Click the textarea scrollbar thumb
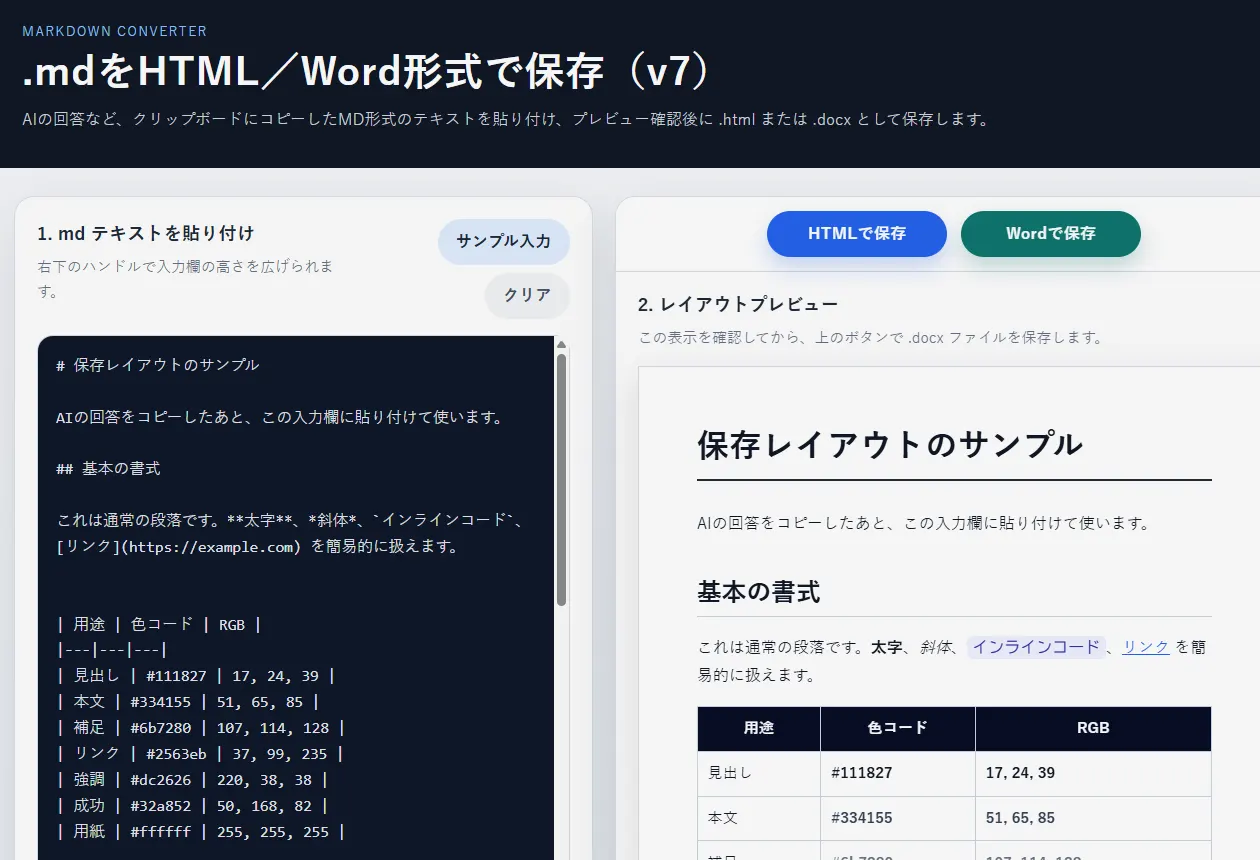Screen dimensions: 1260x860 coord(561,480)
